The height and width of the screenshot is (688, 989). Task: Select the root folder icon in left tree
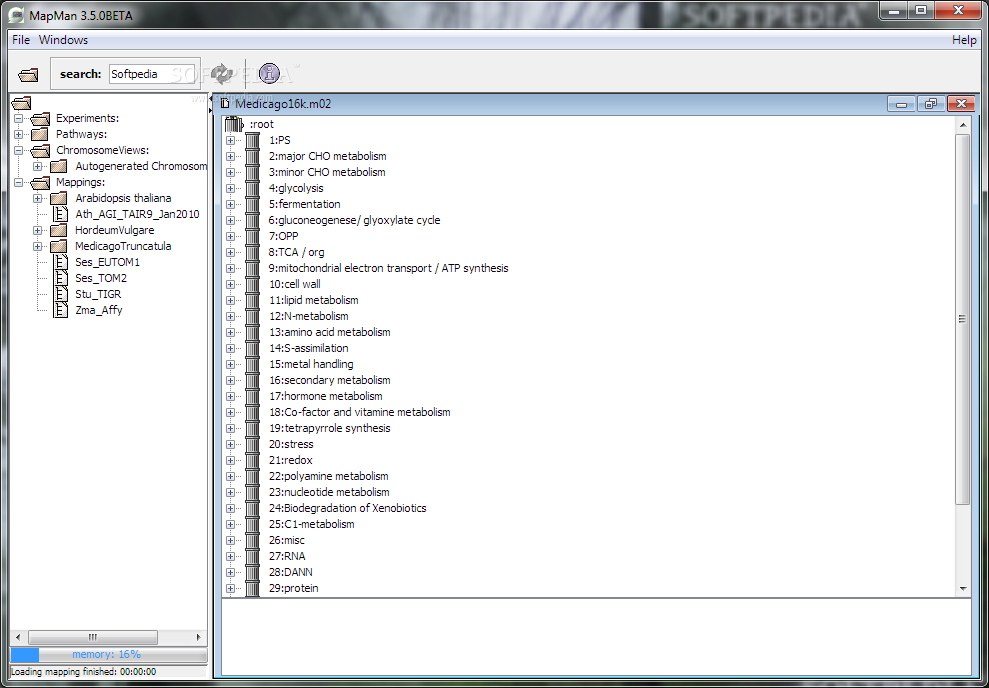[21, 103]
